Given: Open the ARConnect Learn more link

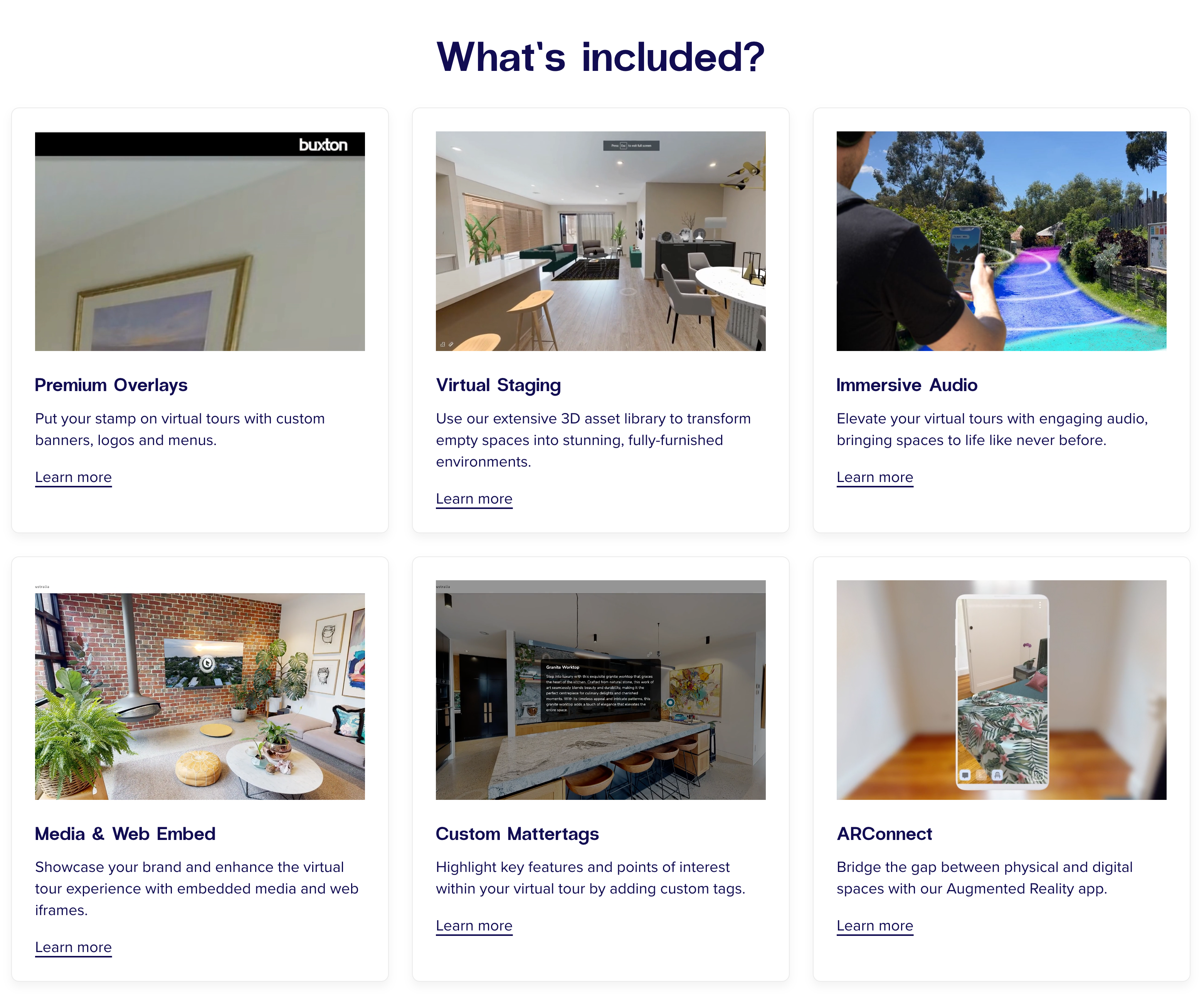Looking at the screenshot, I should pos(875,925).
